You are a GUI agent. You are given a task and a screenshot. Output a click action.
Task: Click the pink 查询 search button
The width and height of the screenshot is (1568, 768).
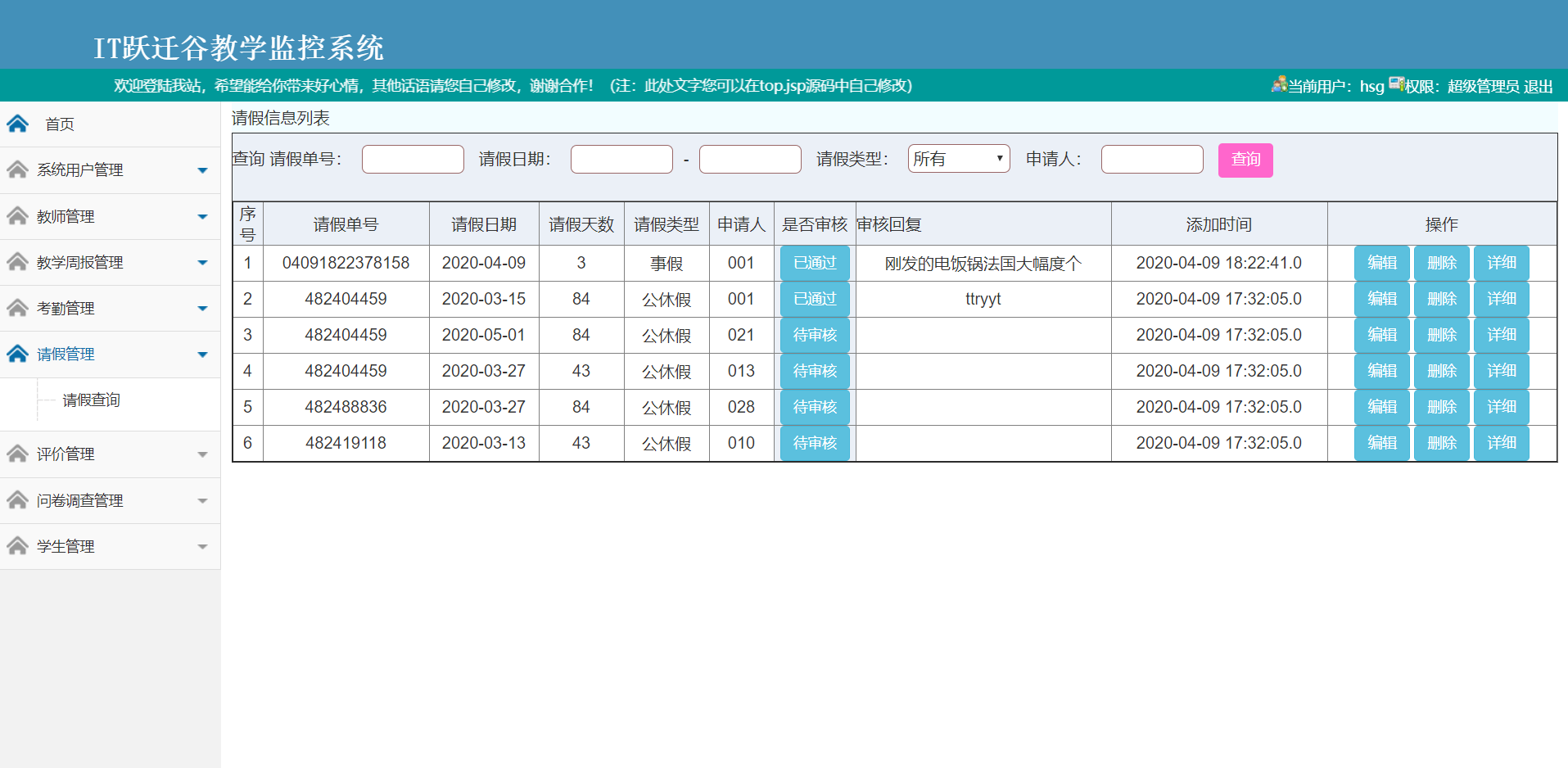tap(1245, 160)
